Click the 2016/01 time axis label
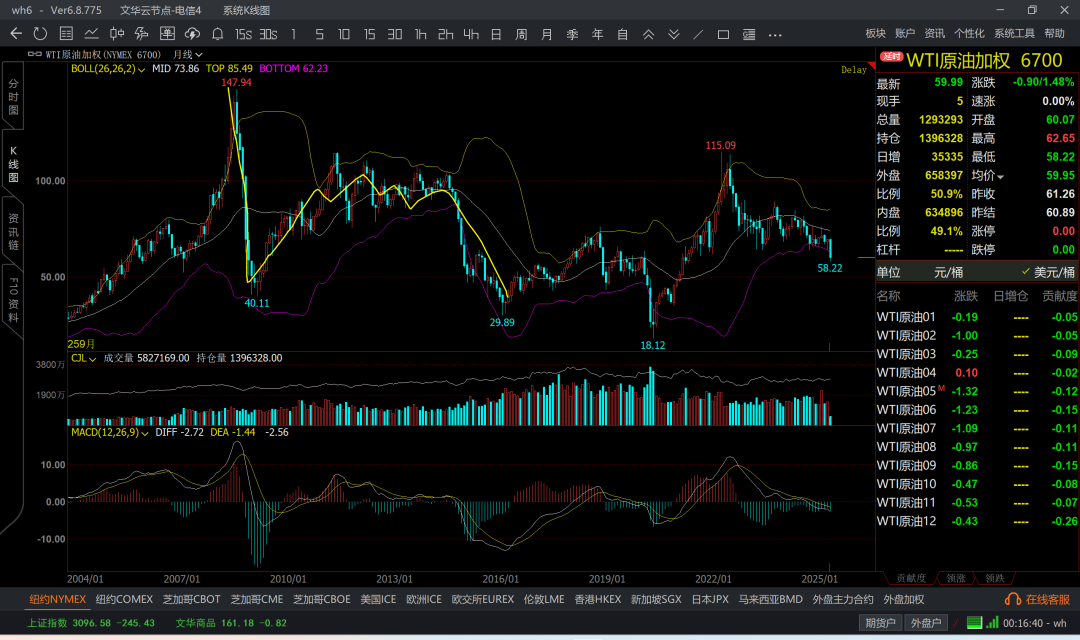Image resolution: width=1080 pixels, height=640 pixels. (x=501, y=579)
